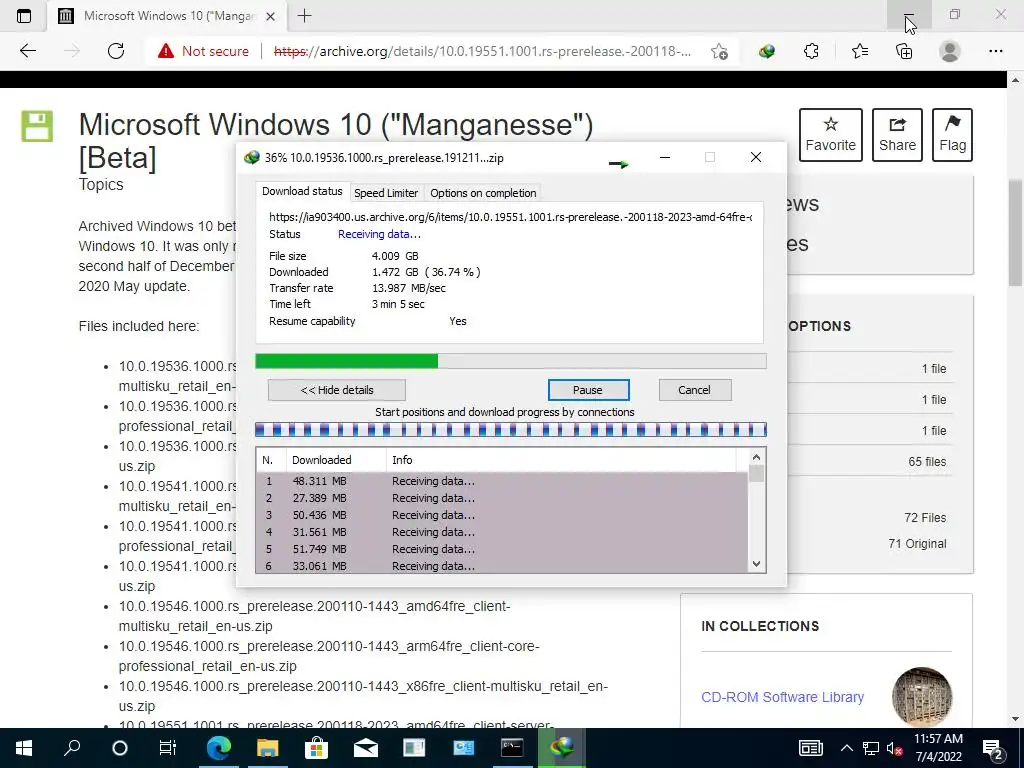Viewport: 1024px width, 768px height.
Task: Open Microsoft Store from taskbar
Action: point(317,748)
